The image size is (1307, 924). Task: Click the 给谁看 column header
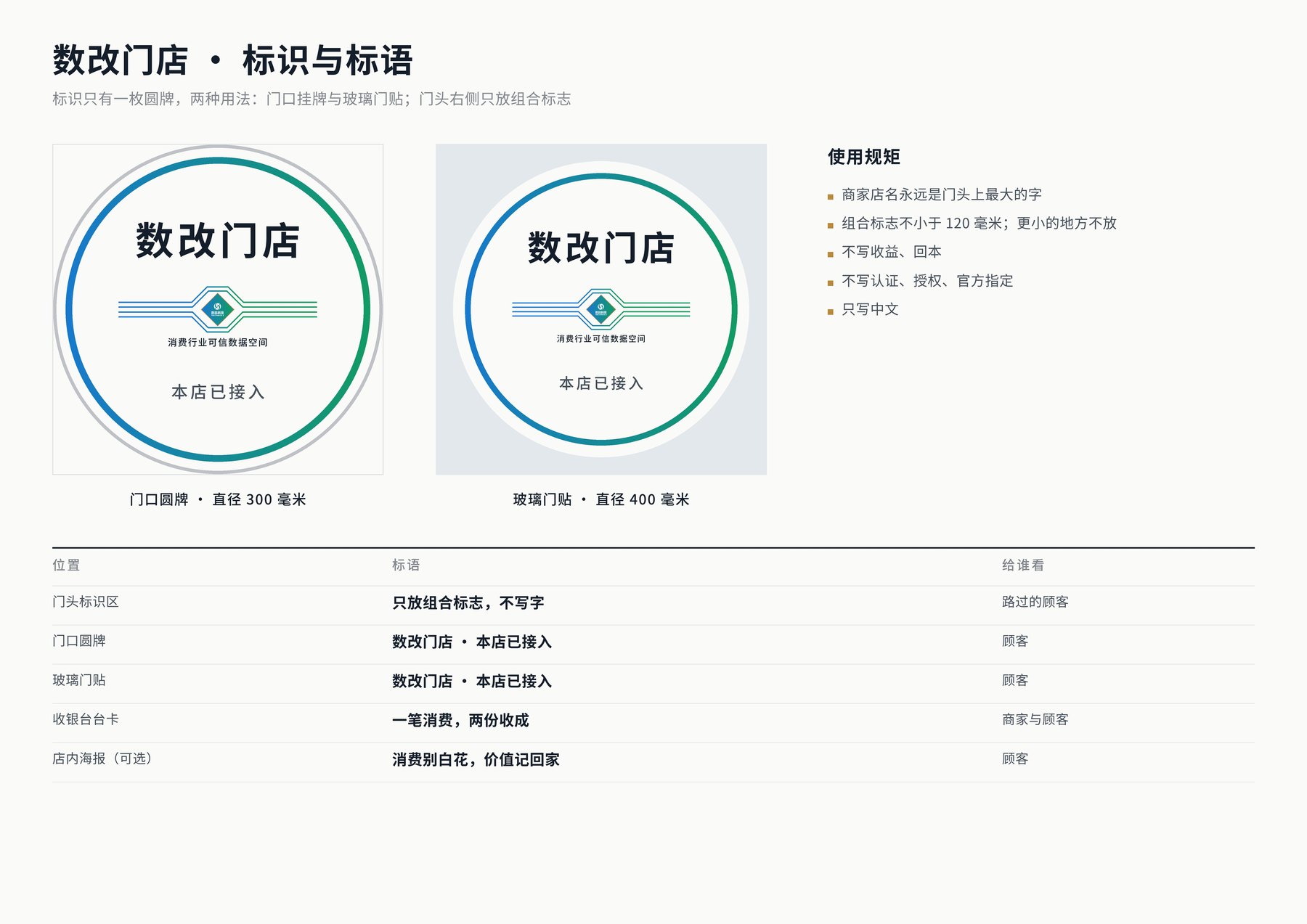(x=1023, y=565)
